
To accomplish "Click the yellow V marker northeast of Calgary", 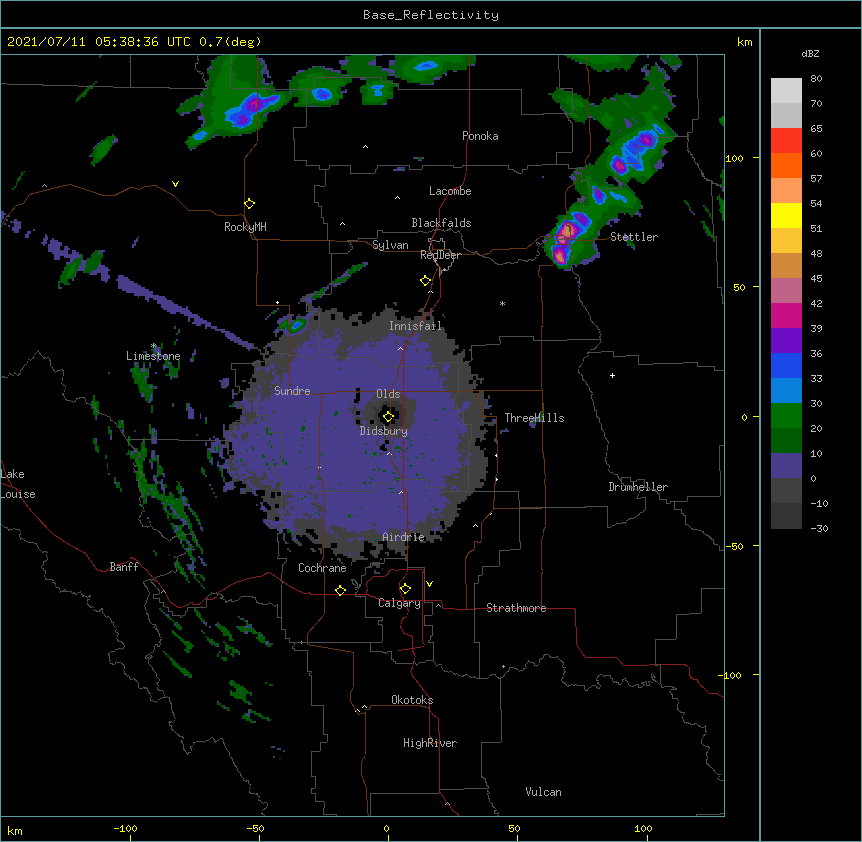I will click(429, 584).
